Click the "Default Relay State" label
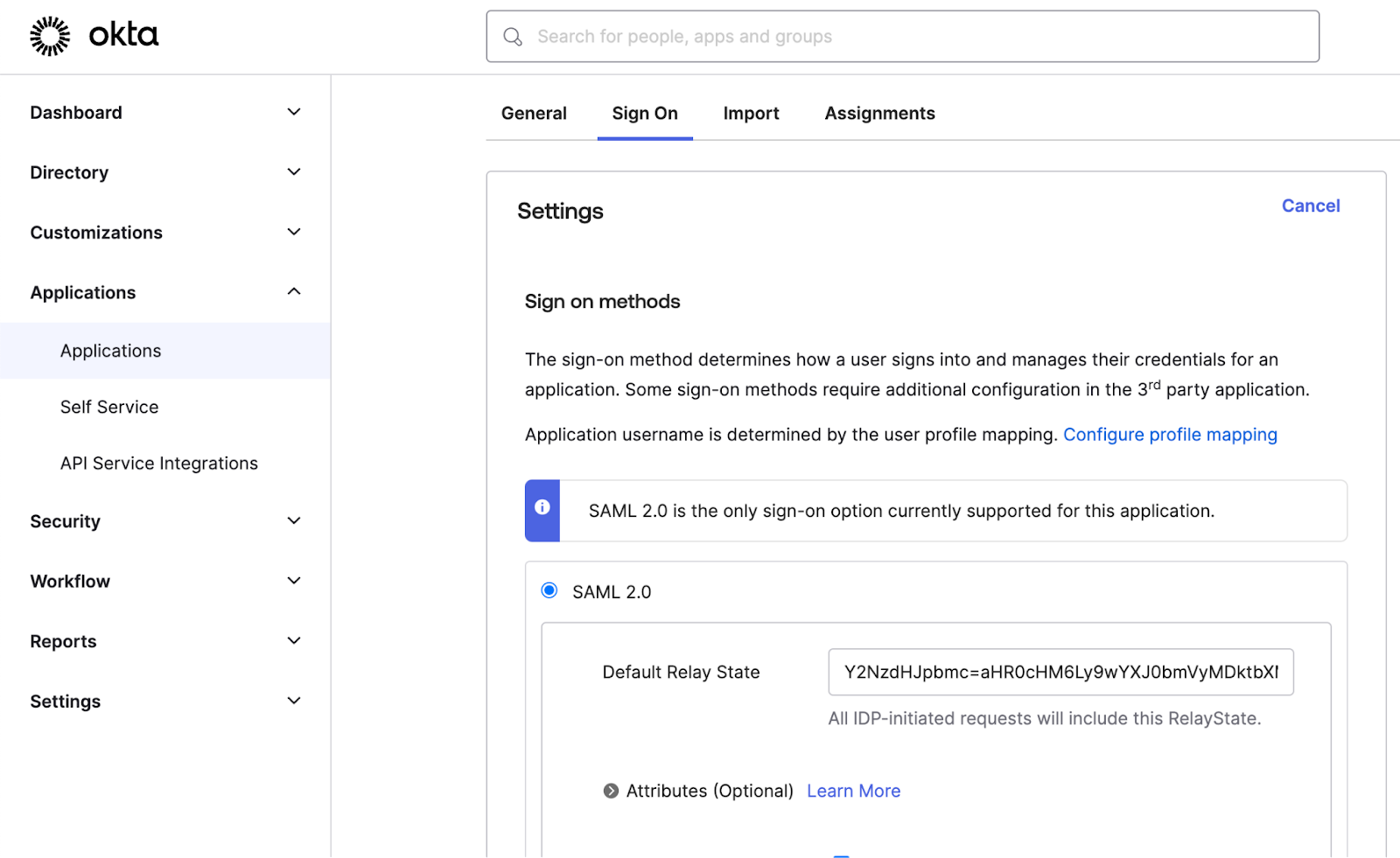 (x=681, y=672)
